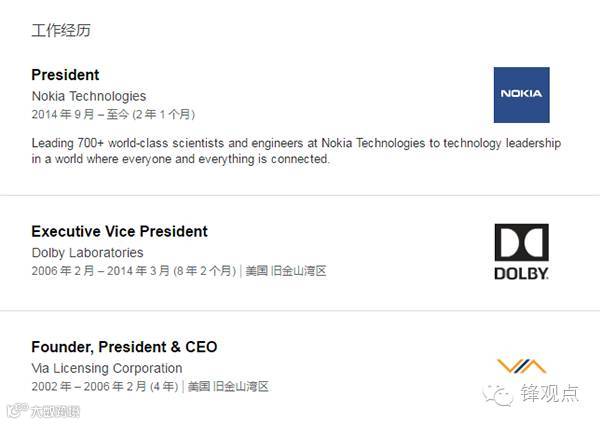
Task: Click the 大数网讯 watermark text
Action: point(54,411)
